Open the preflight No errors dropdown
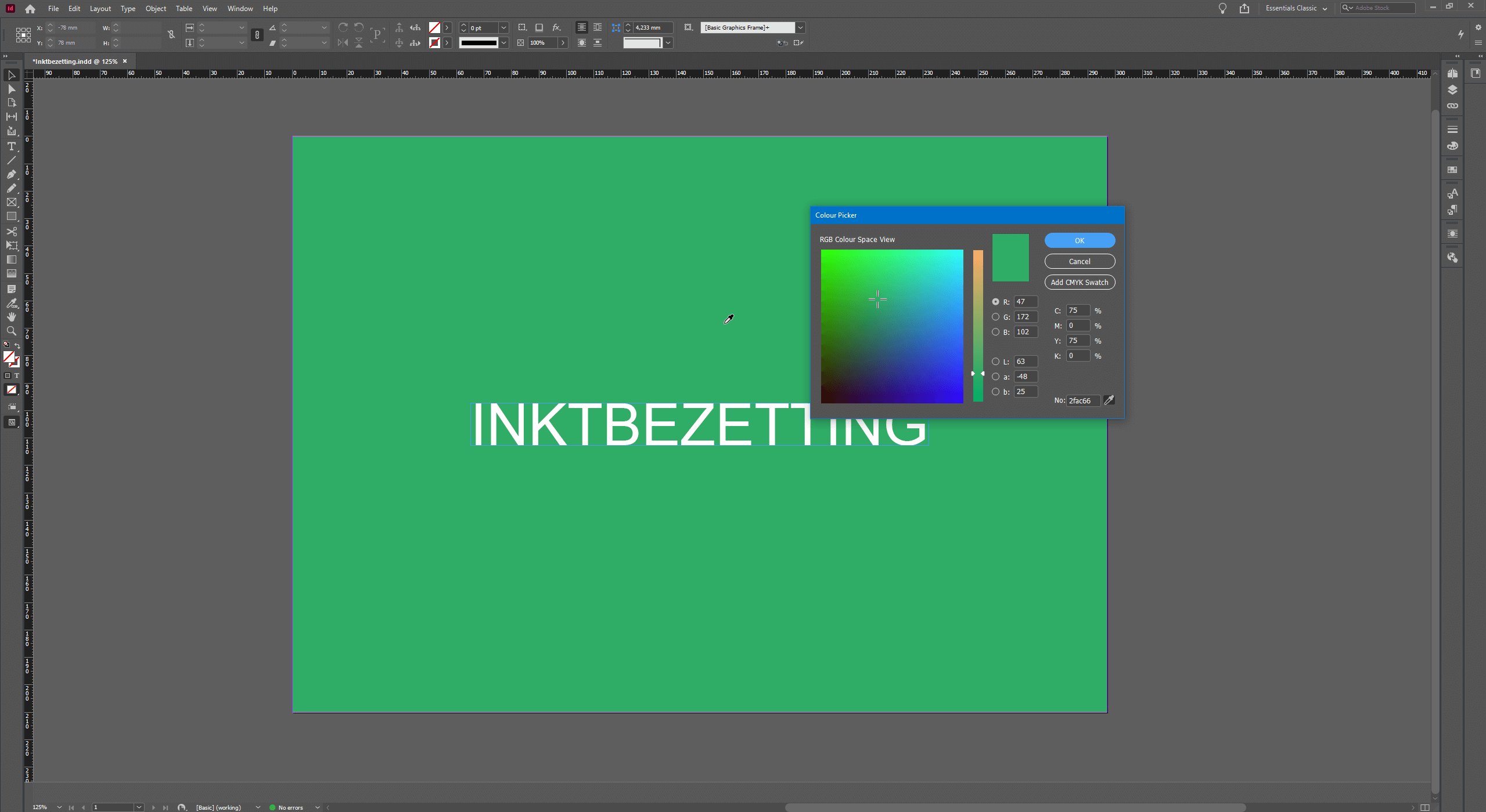 (317, 807)
